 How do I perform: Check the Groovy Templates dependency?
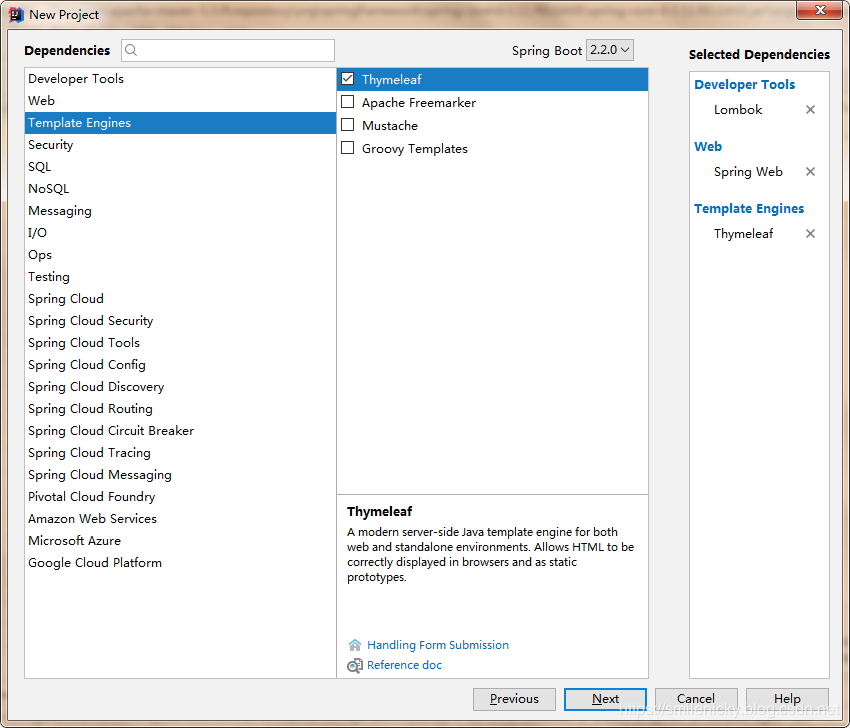point(347,148)
